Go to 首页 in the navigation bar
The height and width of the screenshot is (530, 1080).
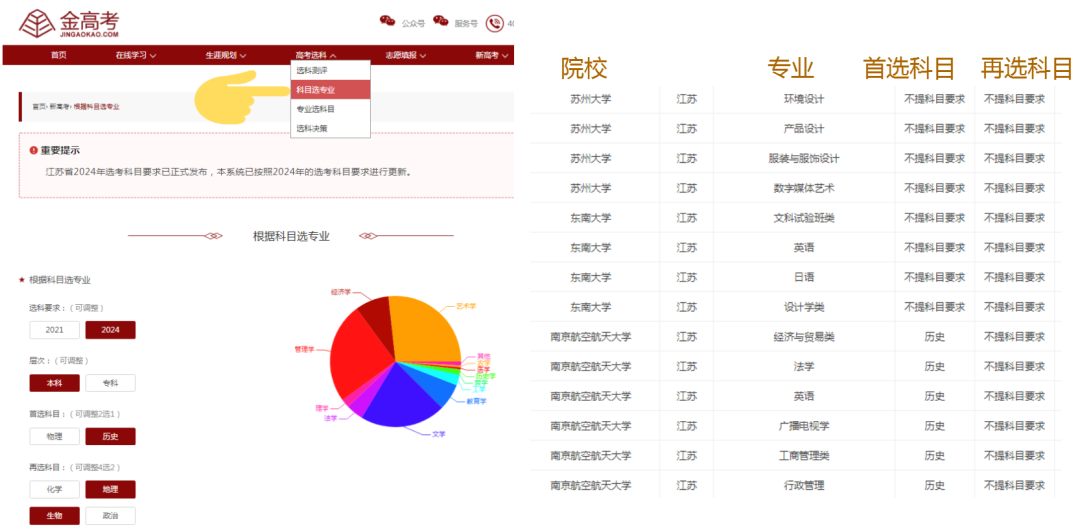(x=59, y=55)
